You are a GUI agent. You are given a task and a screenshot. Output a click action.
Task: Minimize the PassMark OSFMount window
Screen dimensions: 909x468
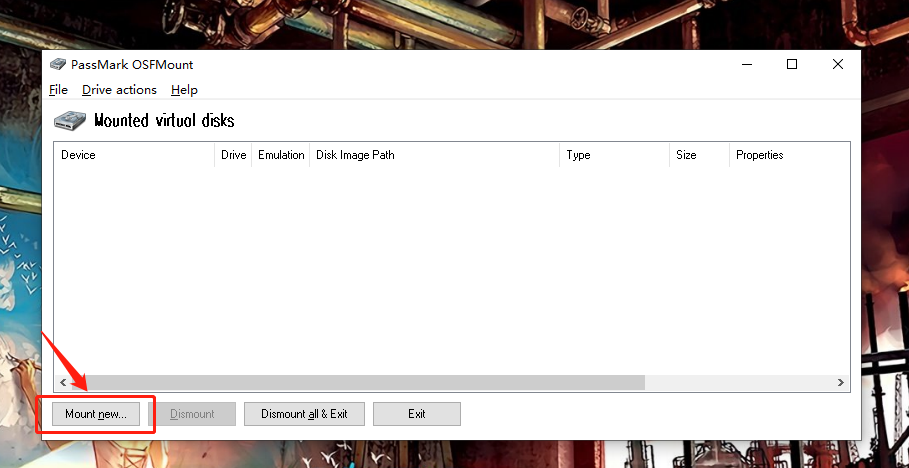click(747, 64)
